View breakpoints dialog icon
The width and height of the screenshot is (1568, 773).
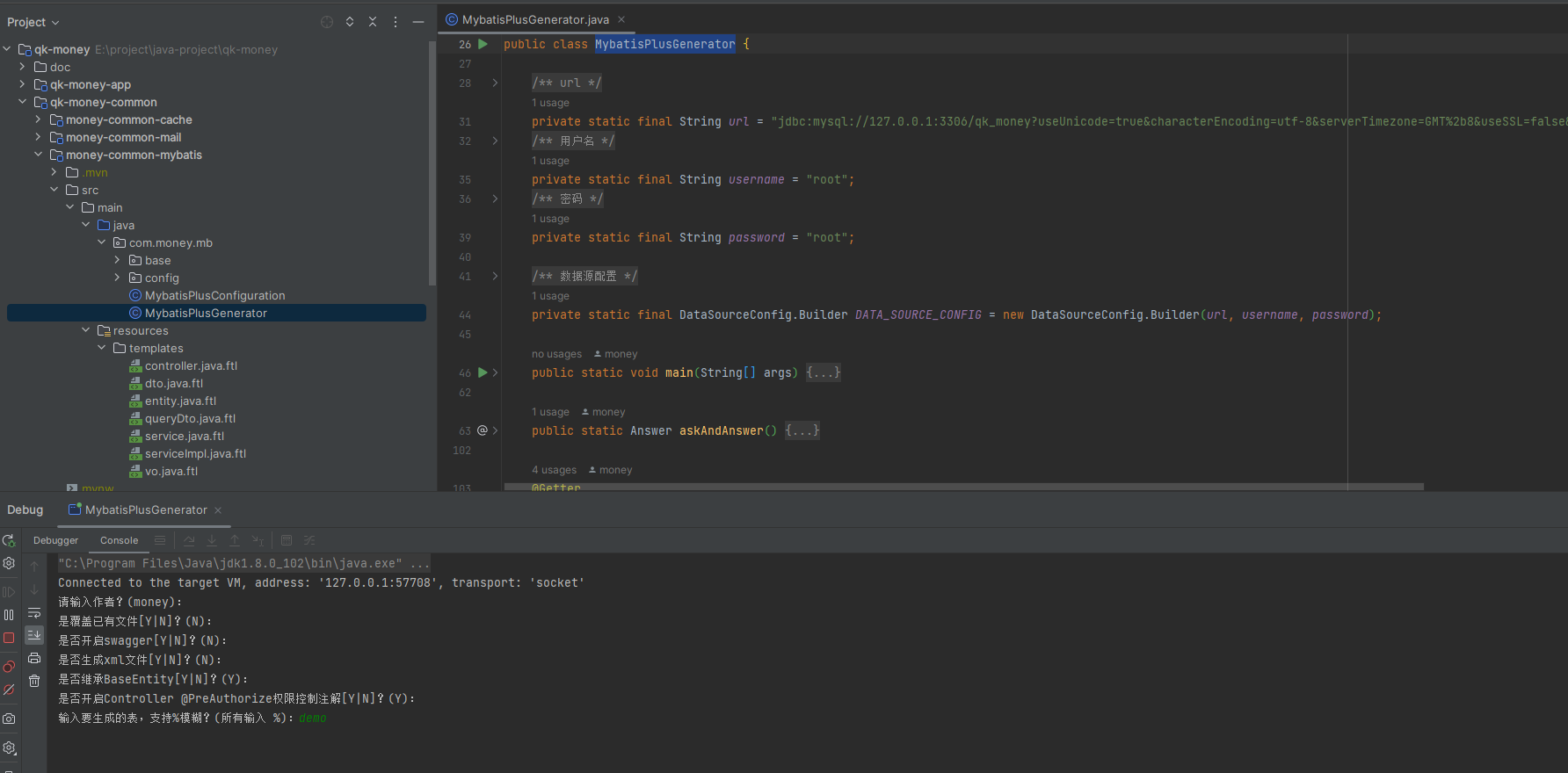click(x=9, y=667)
